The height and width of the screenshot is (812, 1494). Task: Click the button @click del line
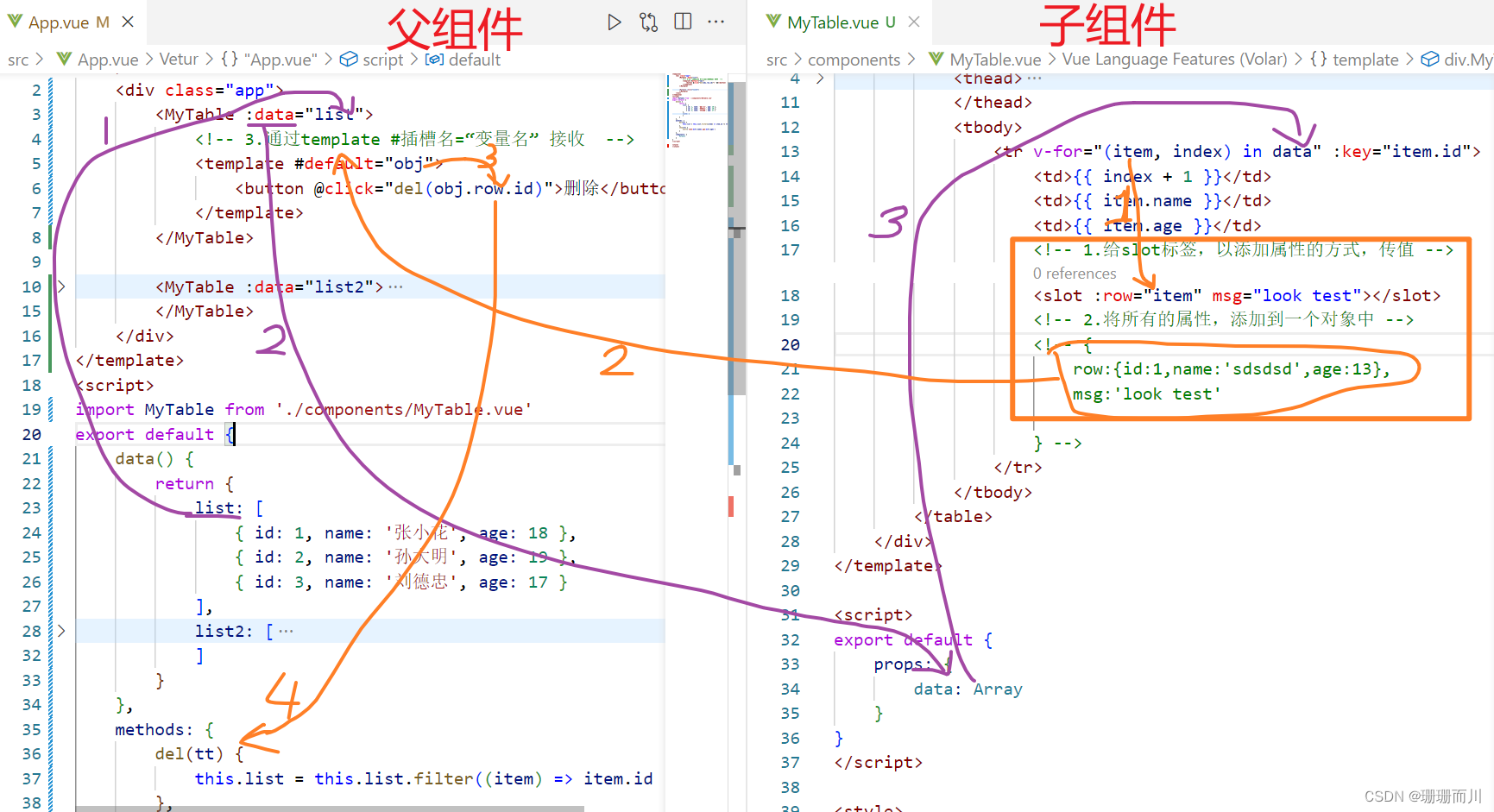(x=450, y=188)
